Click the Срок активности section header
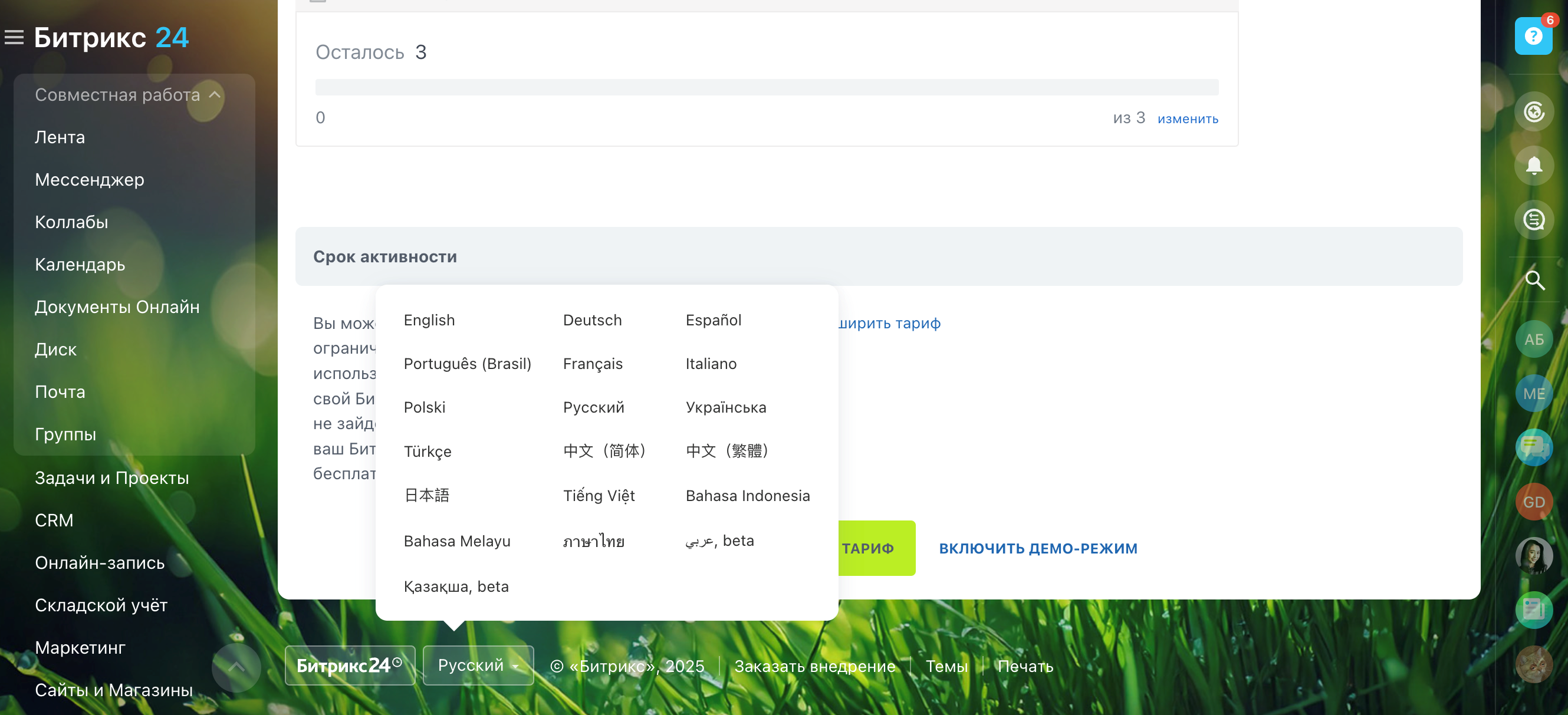Screen dimensions: 1568x715 tap(878, 257)
